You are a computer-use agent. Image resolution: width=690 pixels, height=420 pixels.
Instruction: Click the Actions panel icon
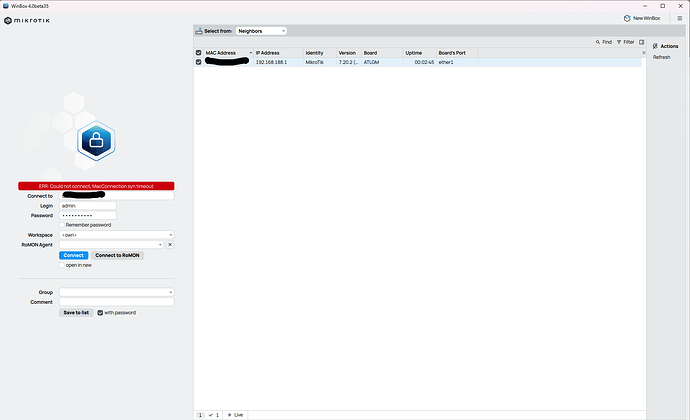(x=655, y=46)
